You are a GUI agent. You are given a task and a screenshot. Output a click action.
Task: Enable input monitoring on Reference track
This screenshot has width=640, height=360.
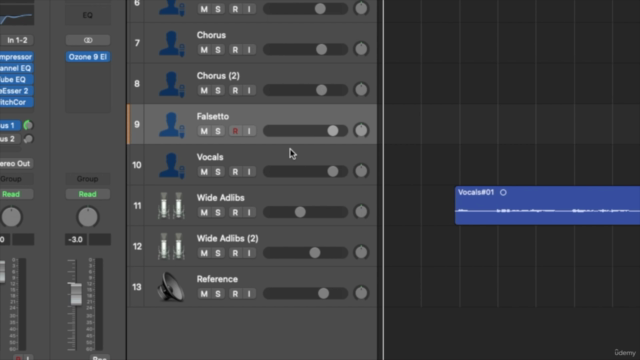pyautogui.click(x=249, y=293)
